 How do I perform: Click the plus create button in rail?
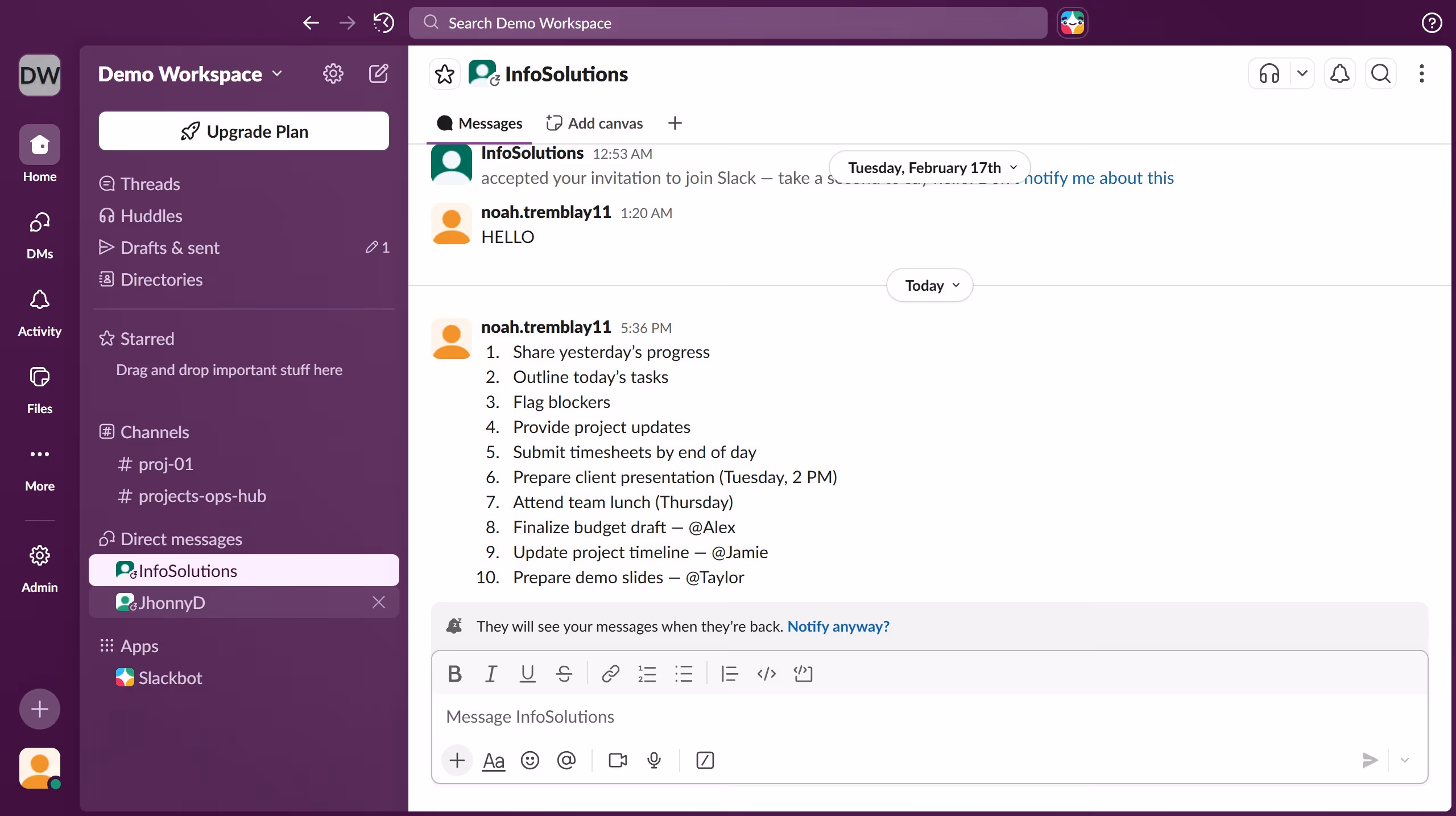[x=40, y=709]
